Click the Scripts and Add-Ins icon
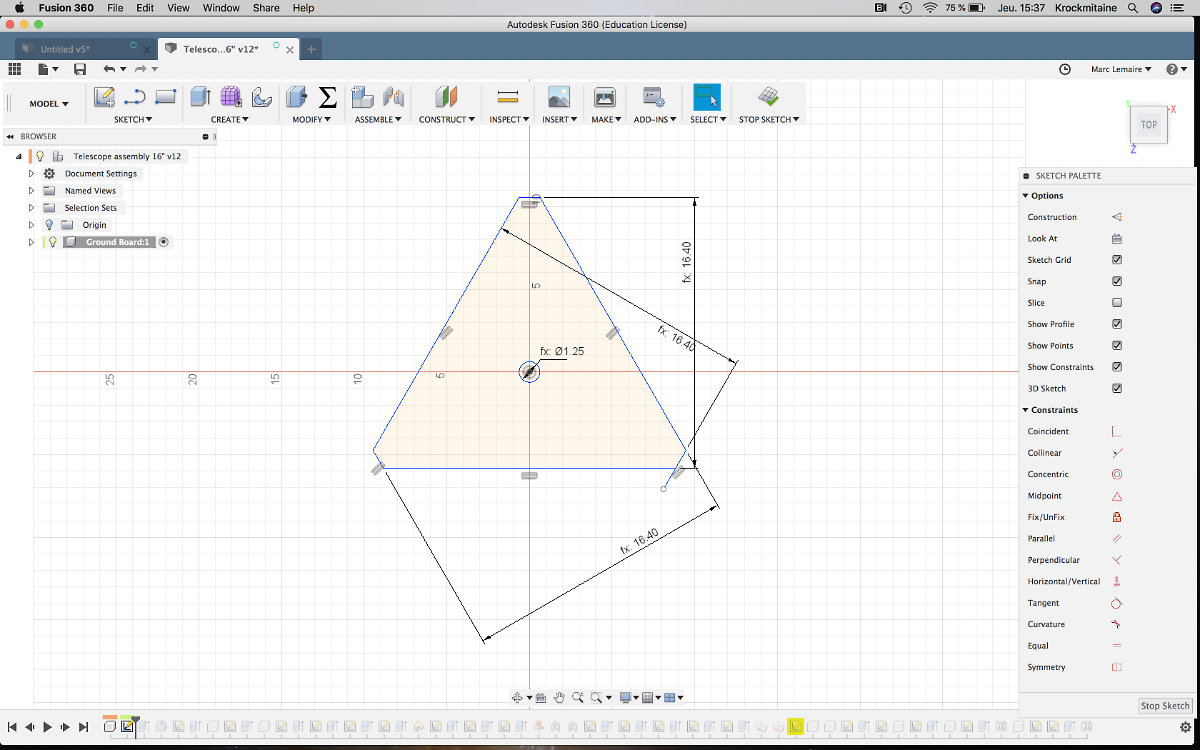The image size is (1200, 750). (654, 97)
